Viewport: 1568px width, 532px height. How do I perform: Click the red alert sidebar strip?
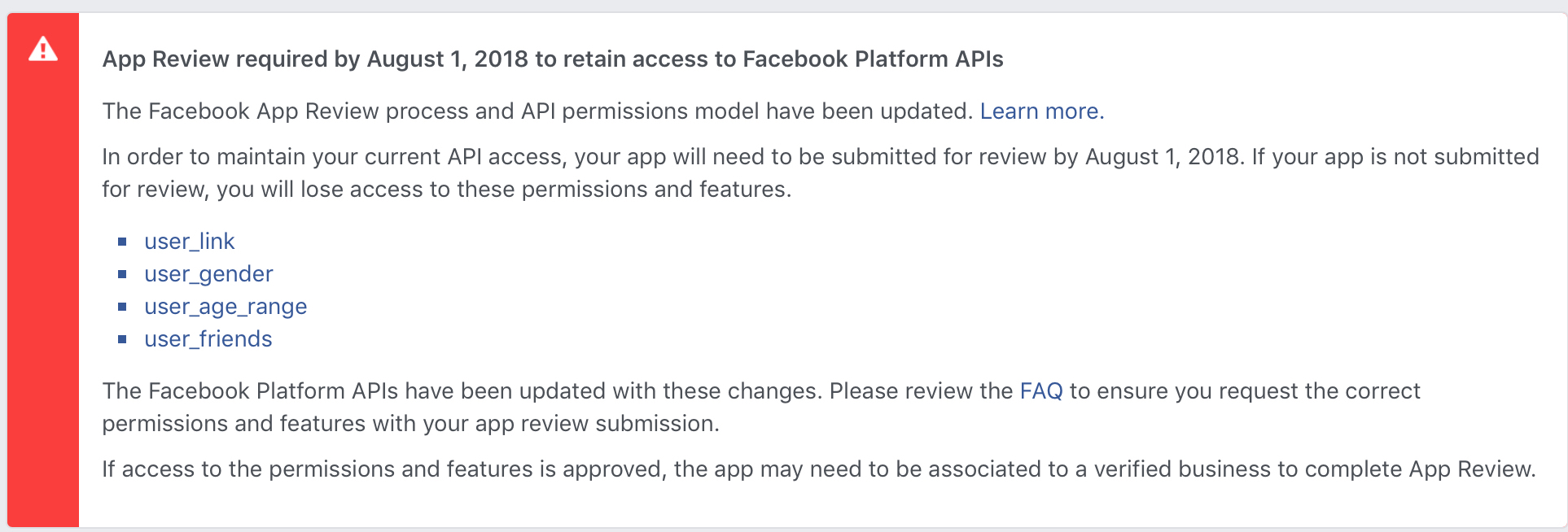43,270
